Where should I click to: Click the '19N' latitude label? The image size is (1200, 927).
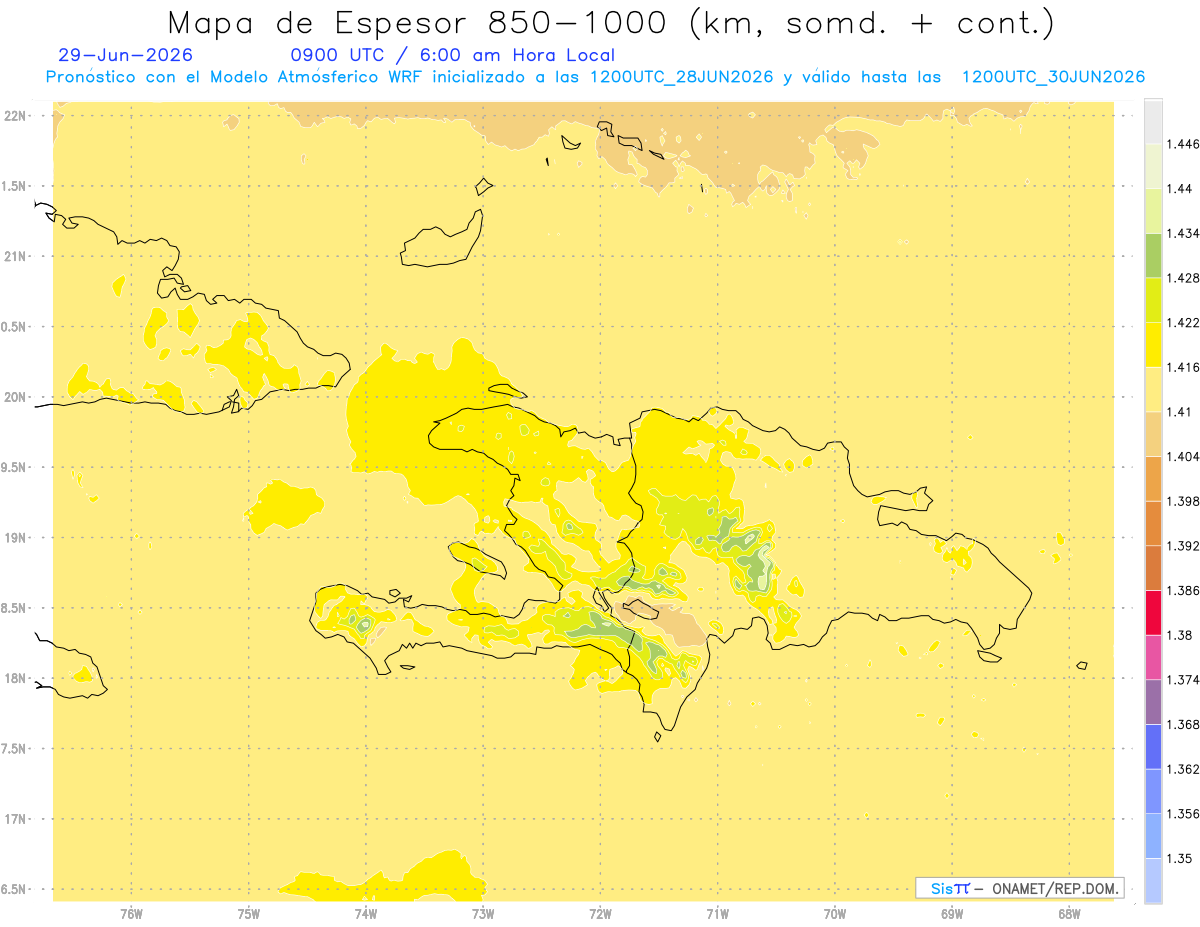coord(17,538)
